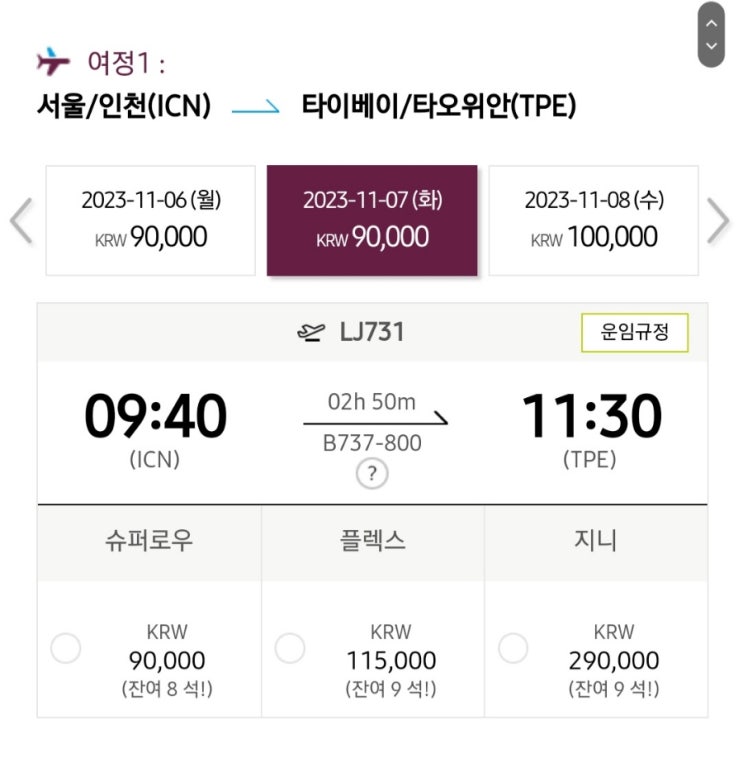Show later dates with right chevron
Image resolution: width=743 pixels, height=762 pixels.
point(718,221)
